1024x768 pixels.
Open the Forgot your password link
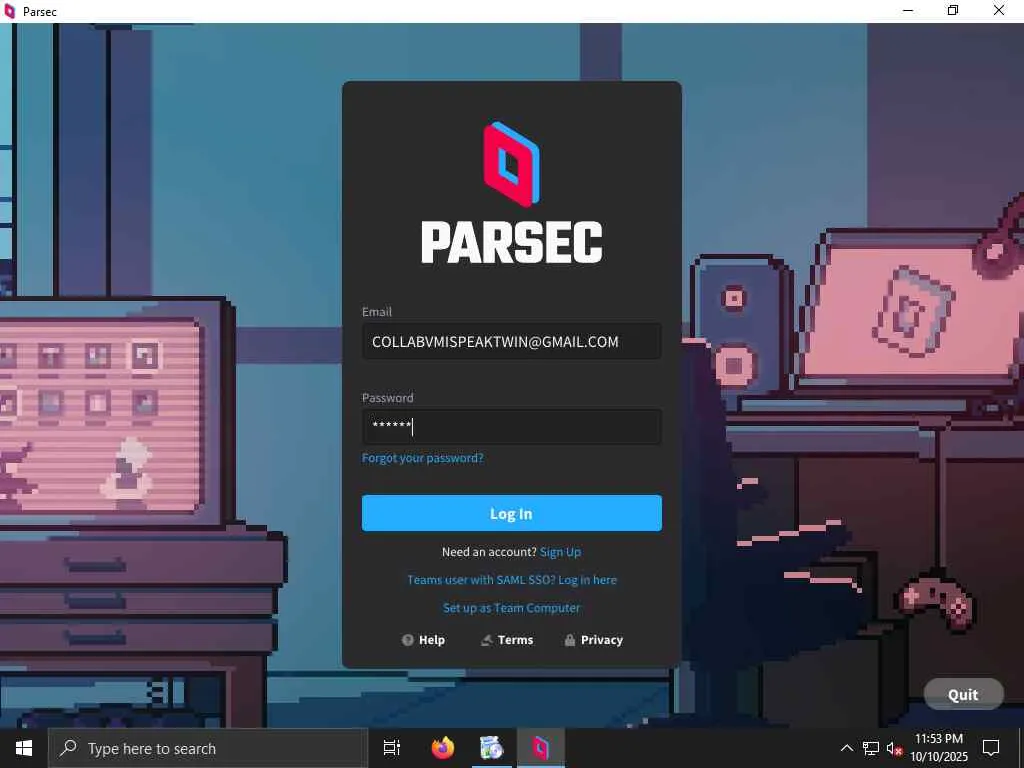tap(423, 458)
